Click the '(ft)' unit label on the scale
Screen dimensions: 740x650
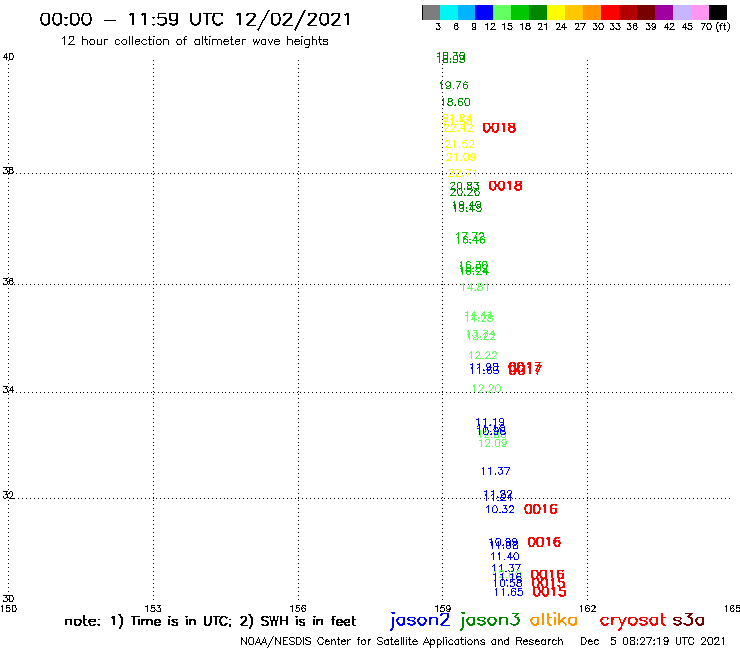[723, 26]
